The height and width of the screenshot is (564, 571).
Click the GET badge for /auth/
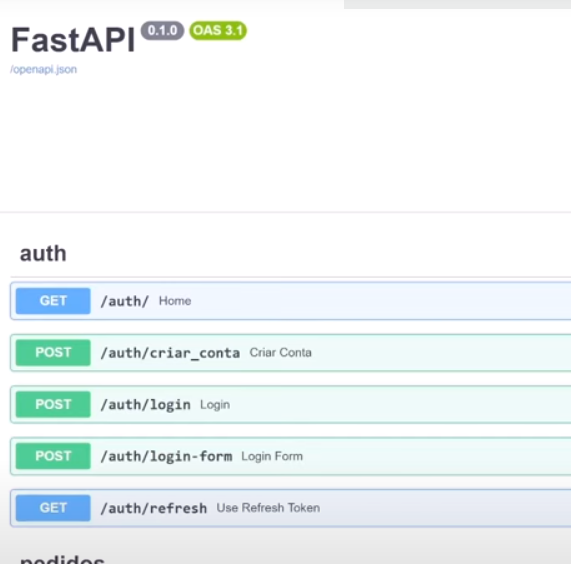tap(53, 301)
